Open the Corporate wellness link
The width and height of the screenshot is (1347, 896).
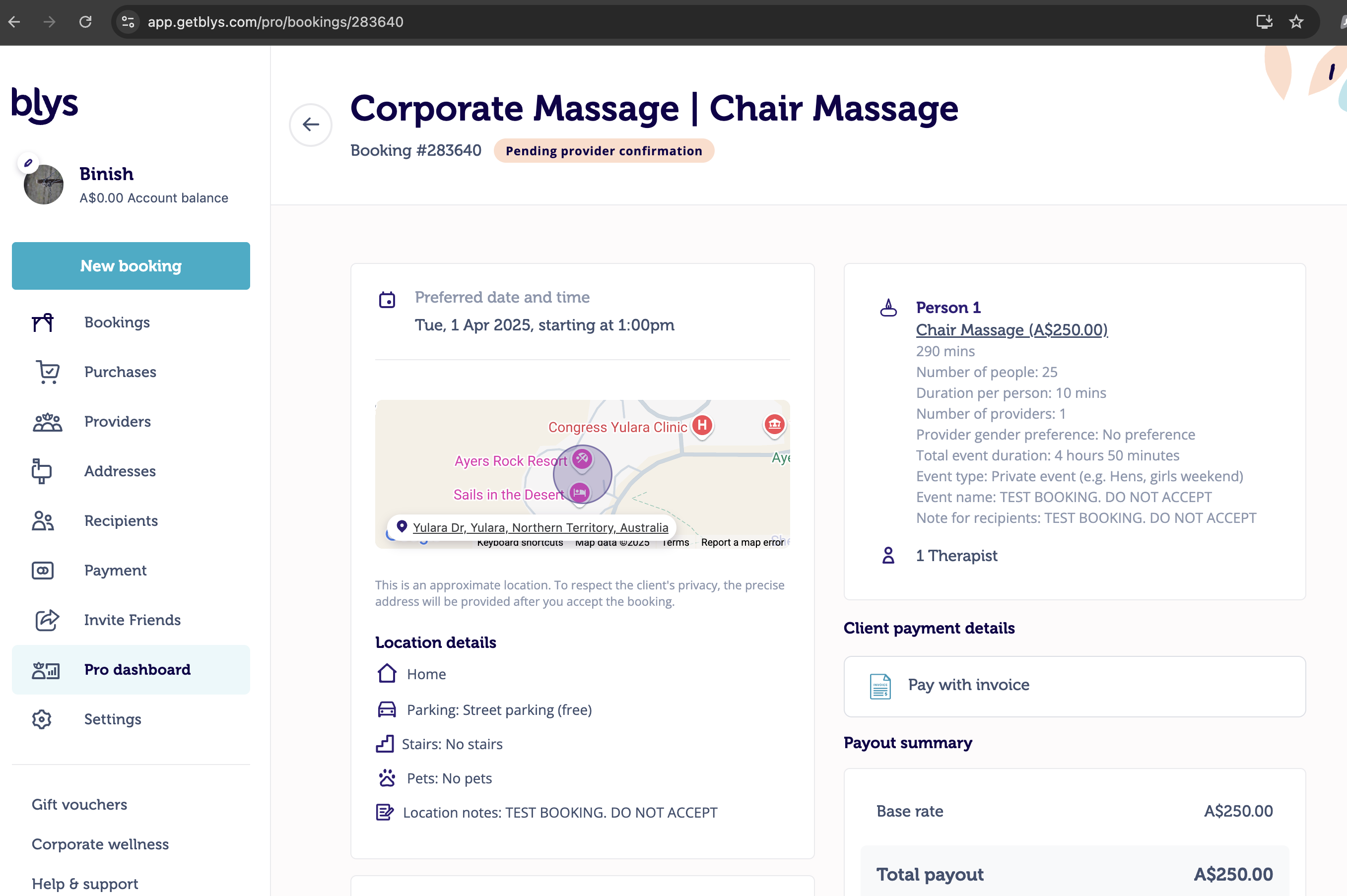[100, 844]
